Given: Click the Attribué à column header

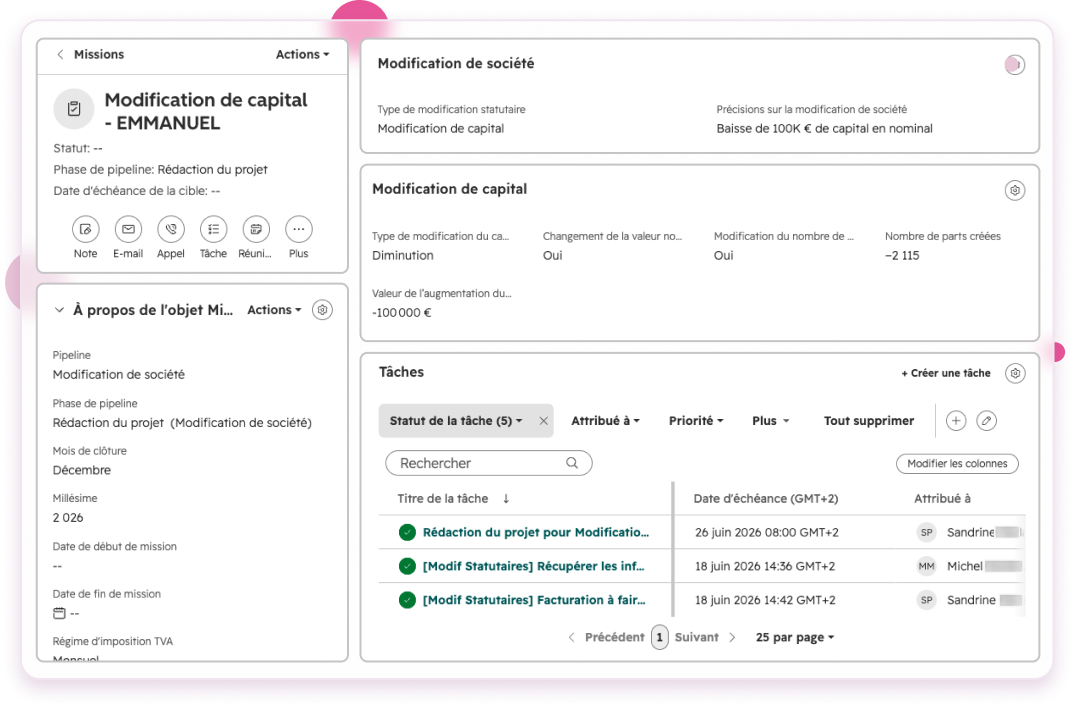Looking at the screenshot, I should (x=942, y=498).
